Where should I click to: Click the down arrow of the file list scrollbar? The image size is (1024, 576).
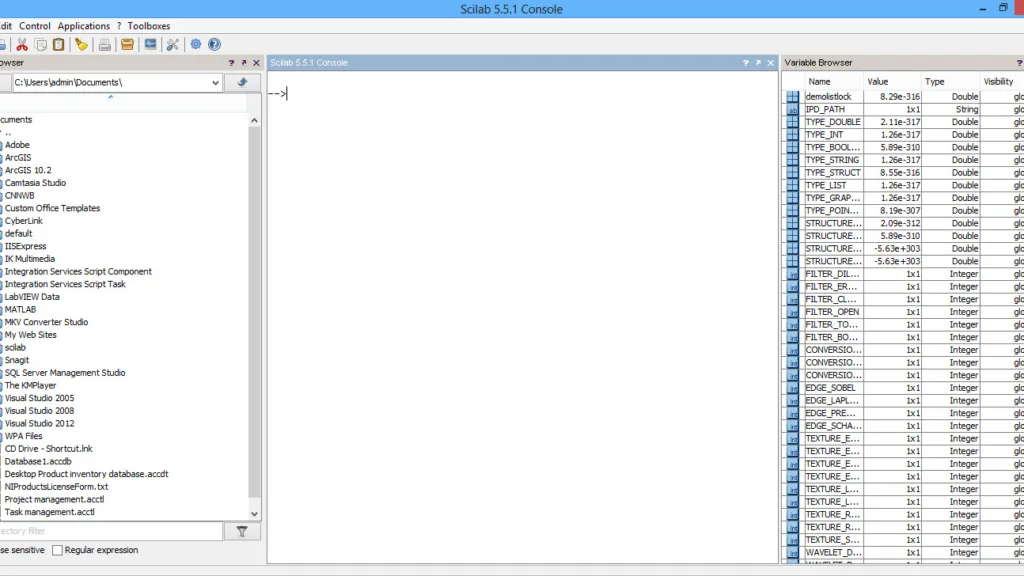click(x=254, y=514)
